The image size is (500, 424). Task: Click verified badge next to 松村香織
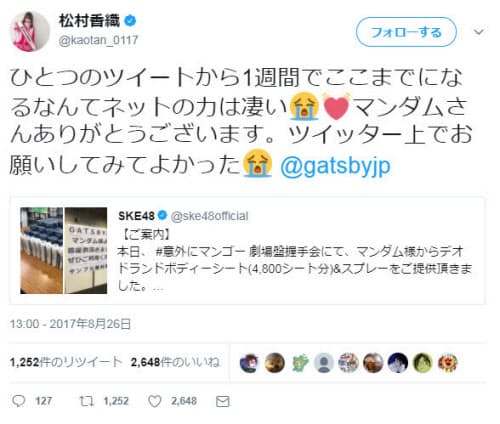click(x=130, y=21)
